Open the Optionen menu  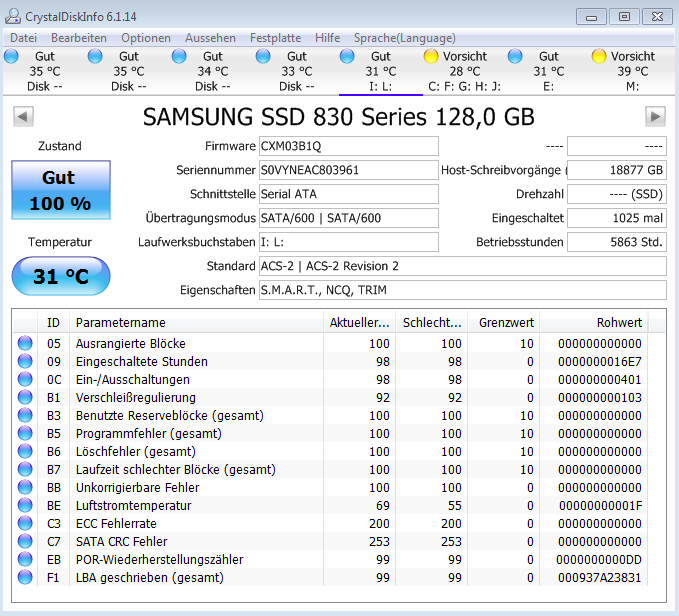tap(146, 38)
